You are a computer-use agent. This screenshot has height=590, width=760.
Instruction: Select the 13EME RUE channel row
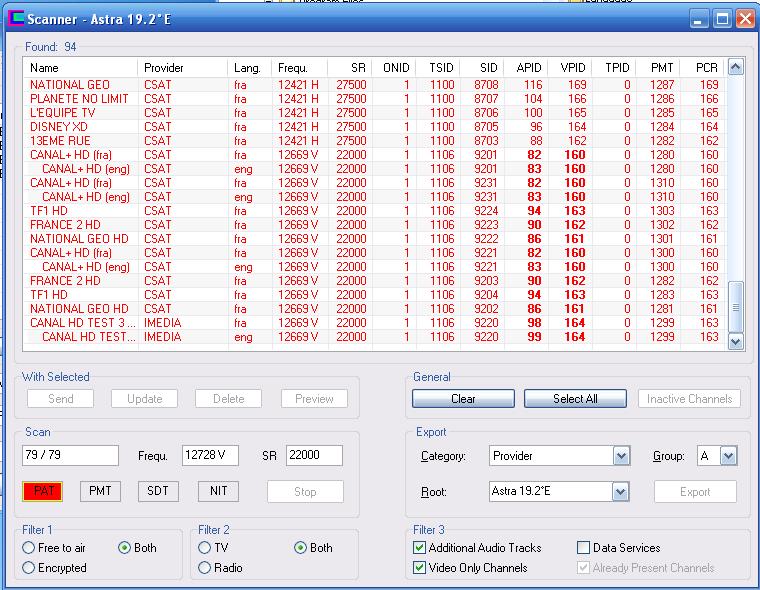[x=374, y=141]
